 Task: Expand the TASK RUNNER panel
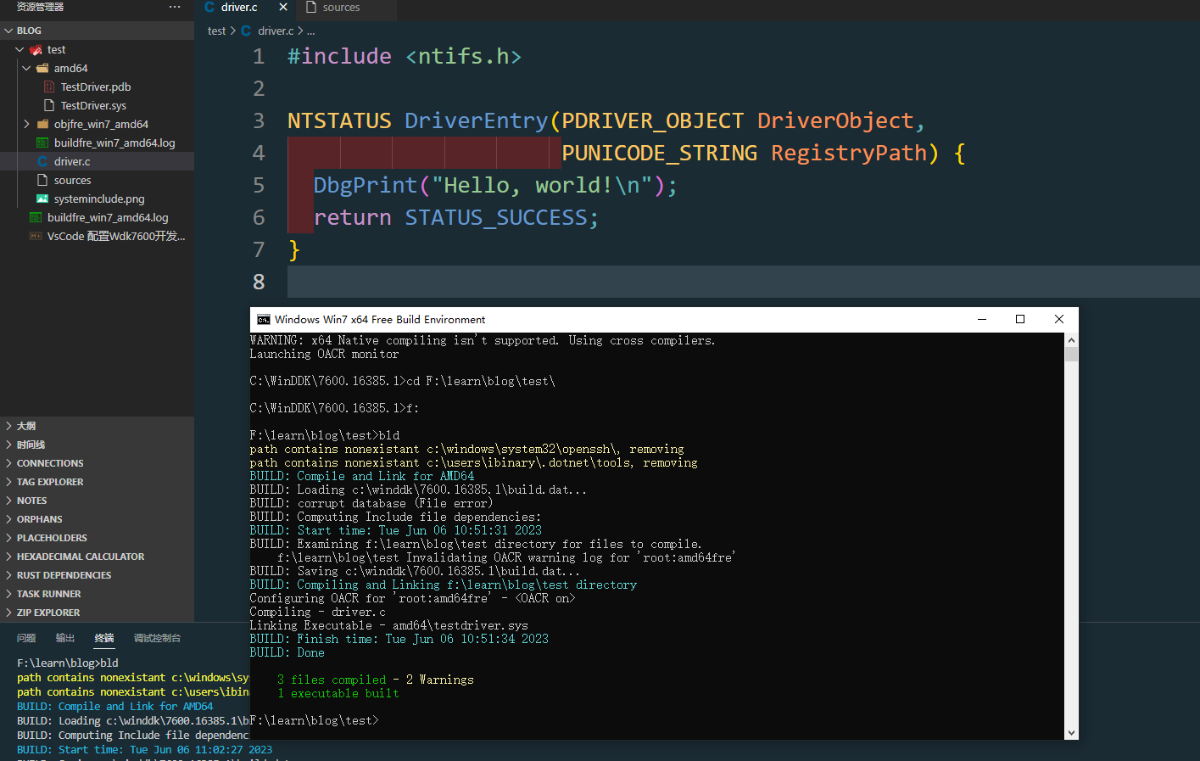97,594
